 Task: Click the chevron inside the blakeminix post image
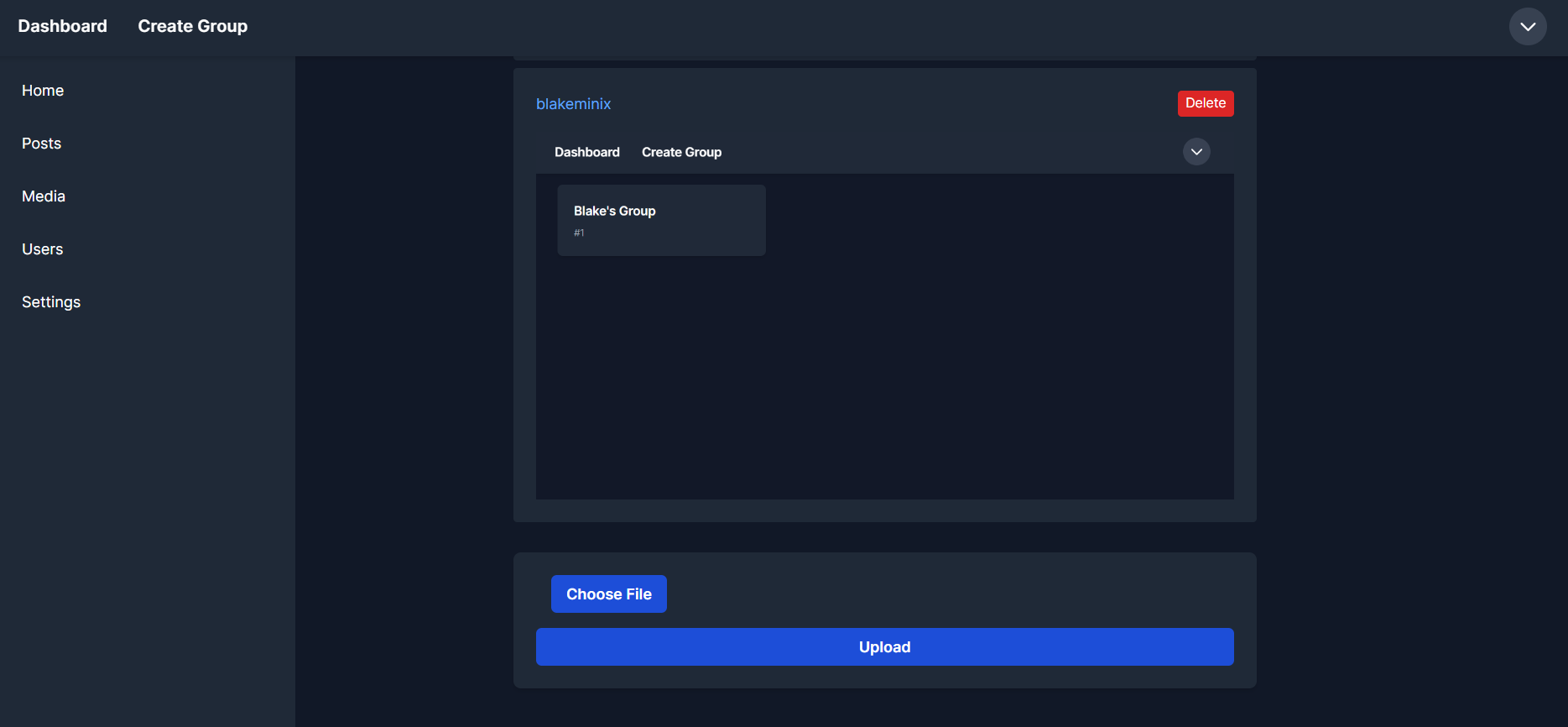1196,152
